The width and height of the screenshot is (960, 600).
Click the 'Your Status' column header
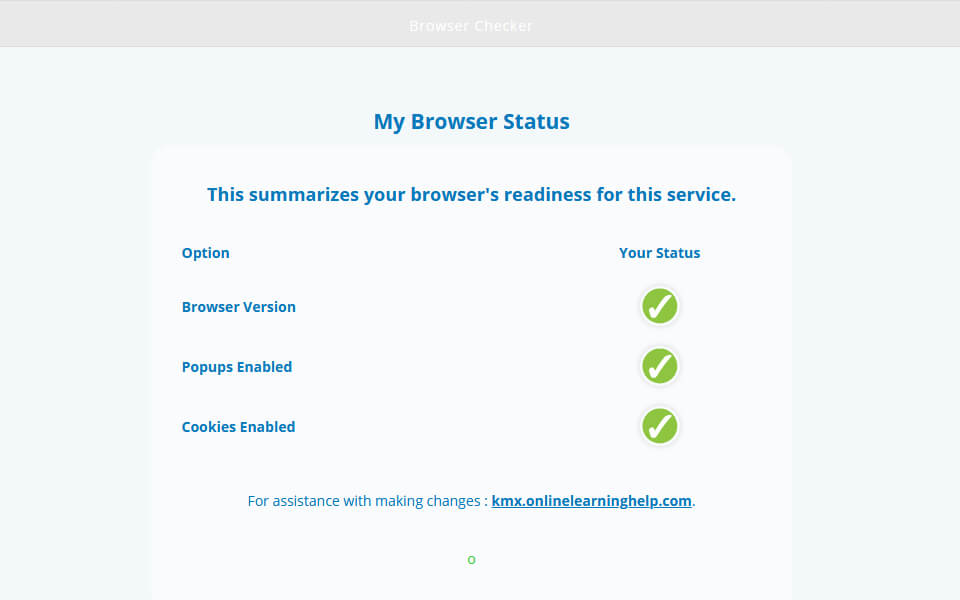point(659,253)
